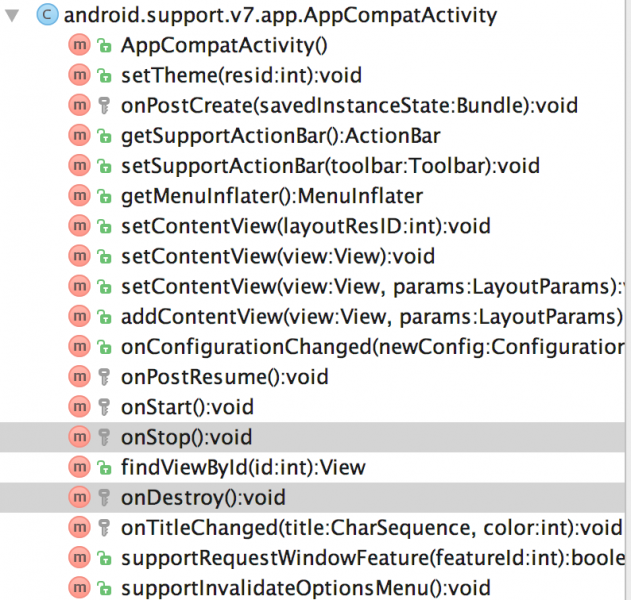
Task: Click public lock icon beside supportRequestWindowFeature
Action: coord(104,558)
